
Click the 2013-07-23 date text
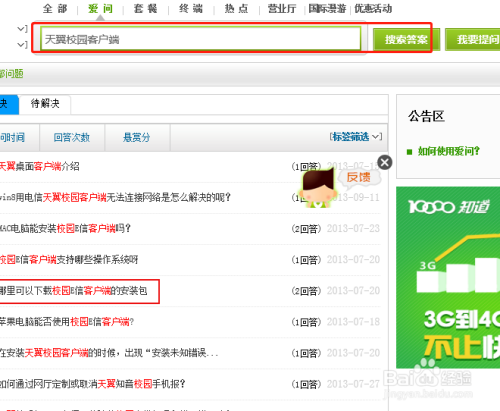353,228
